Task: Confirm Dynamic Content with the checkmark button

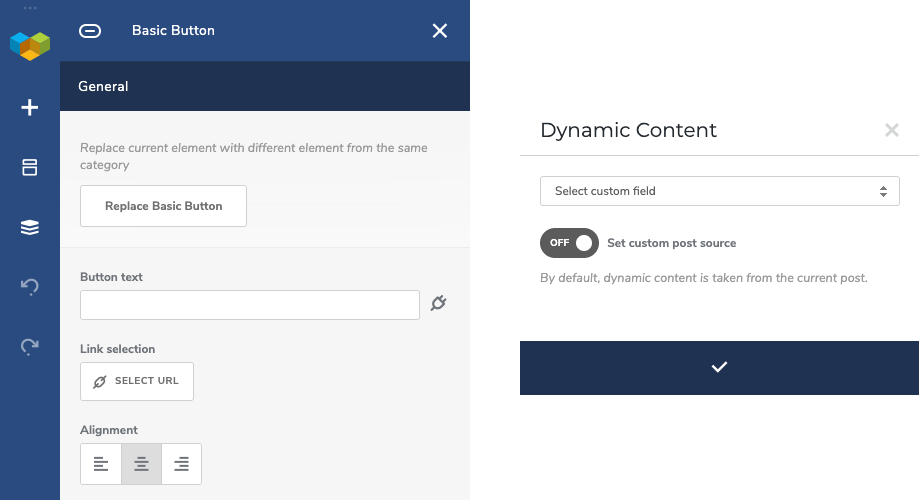Action: [x=719, y=368]
